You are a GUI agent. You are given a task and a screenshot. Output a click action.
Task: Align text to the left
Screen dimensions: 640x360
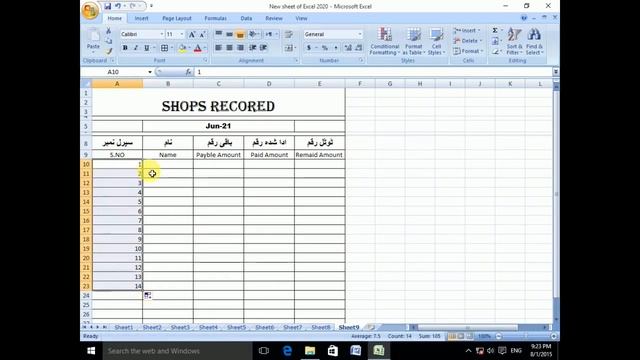click(219, 48)
